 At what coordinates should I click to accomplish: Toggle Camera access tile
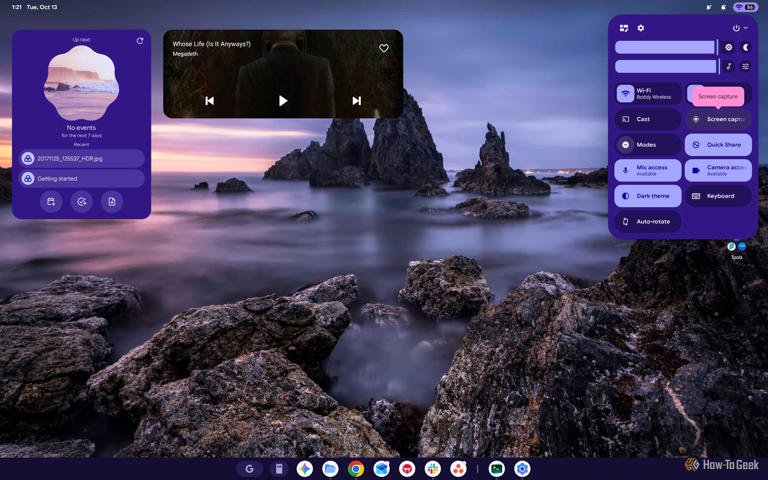tap(718, 170)
